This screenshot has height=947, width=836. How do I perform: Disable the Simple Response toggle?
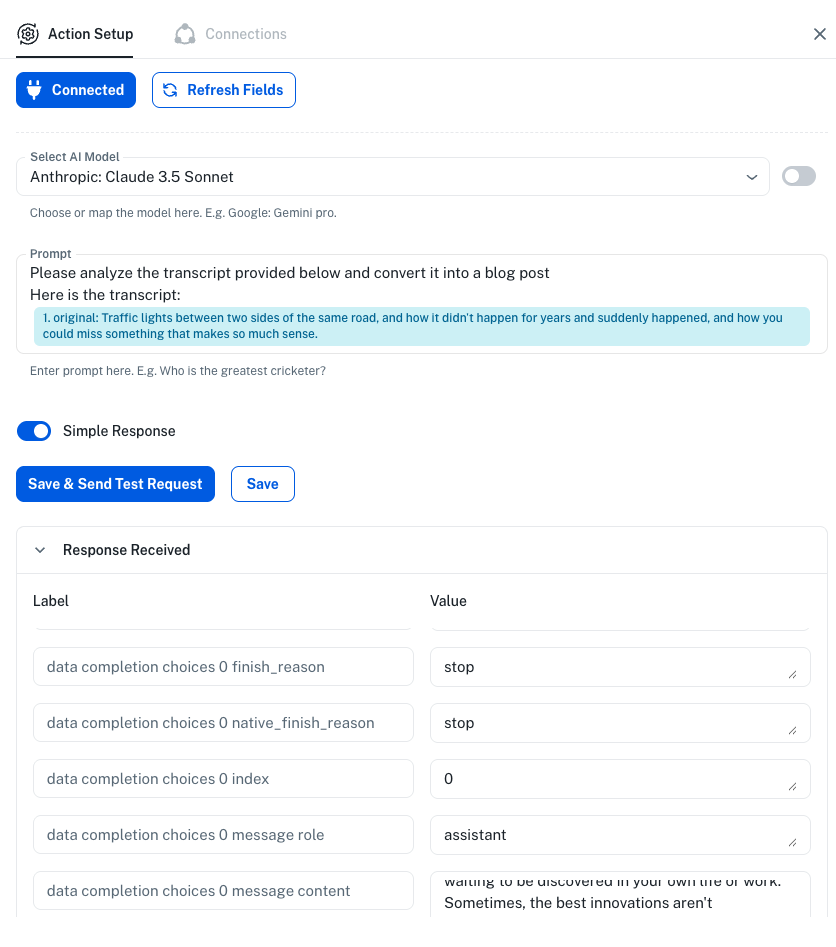34,431
